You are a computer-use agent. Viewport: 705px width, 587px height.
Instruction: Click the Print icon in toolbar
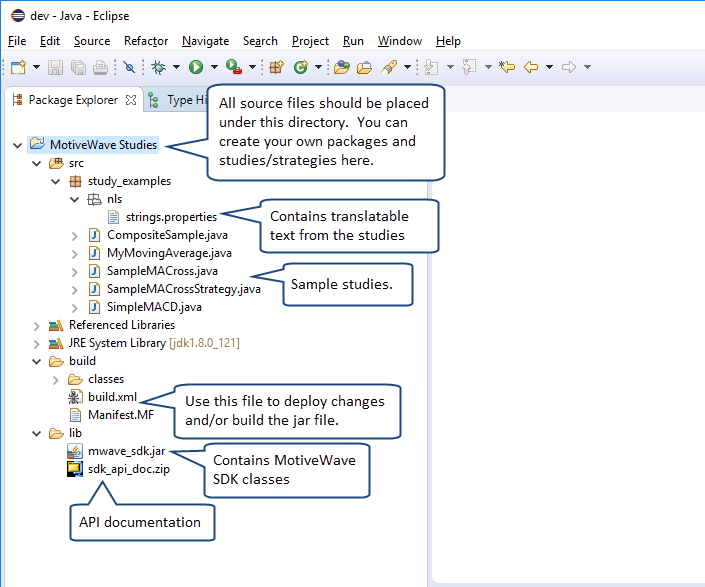click(x=100, y=67)
